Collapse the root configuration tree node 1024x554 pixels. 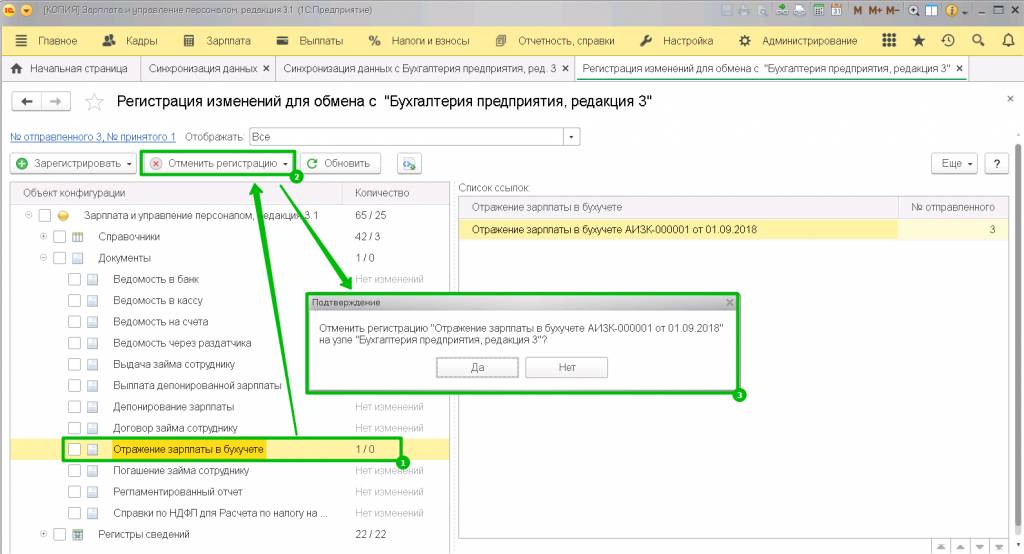(29, 214)
